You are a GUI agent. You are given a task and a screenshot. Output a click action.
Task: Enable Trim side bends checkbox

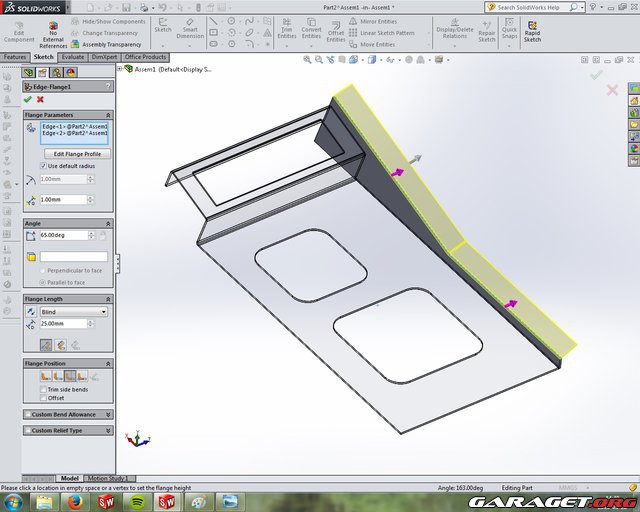[x=44, y=389]
